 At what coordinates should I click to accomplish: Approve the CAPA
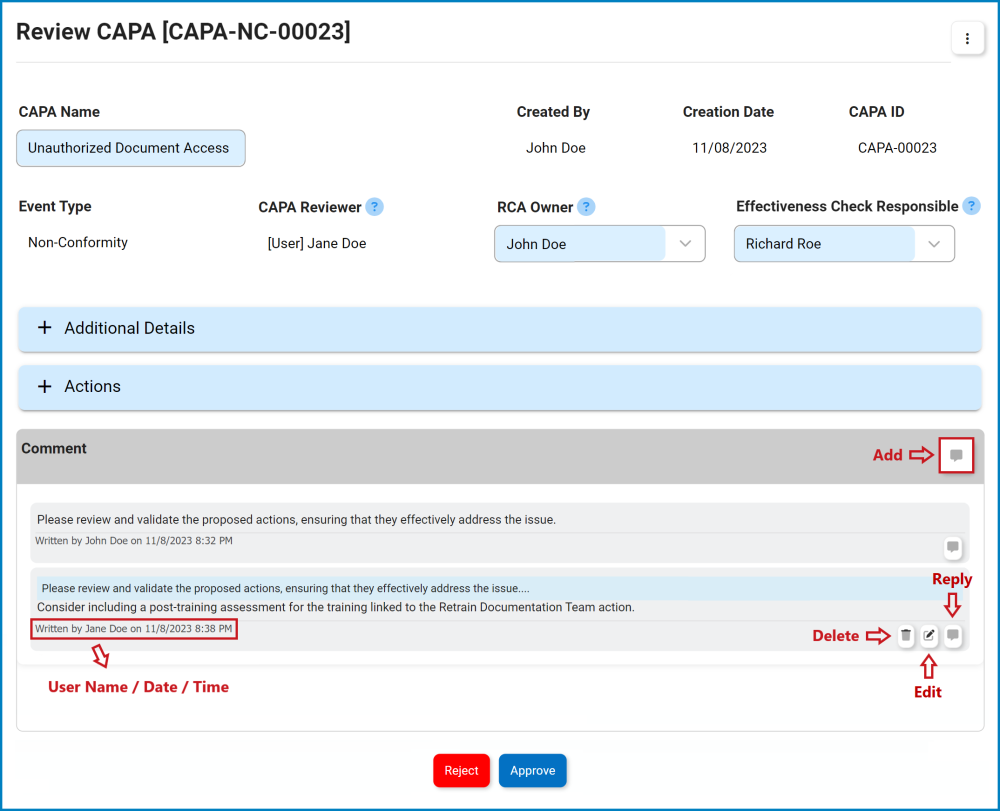click(x=533, y=770)
